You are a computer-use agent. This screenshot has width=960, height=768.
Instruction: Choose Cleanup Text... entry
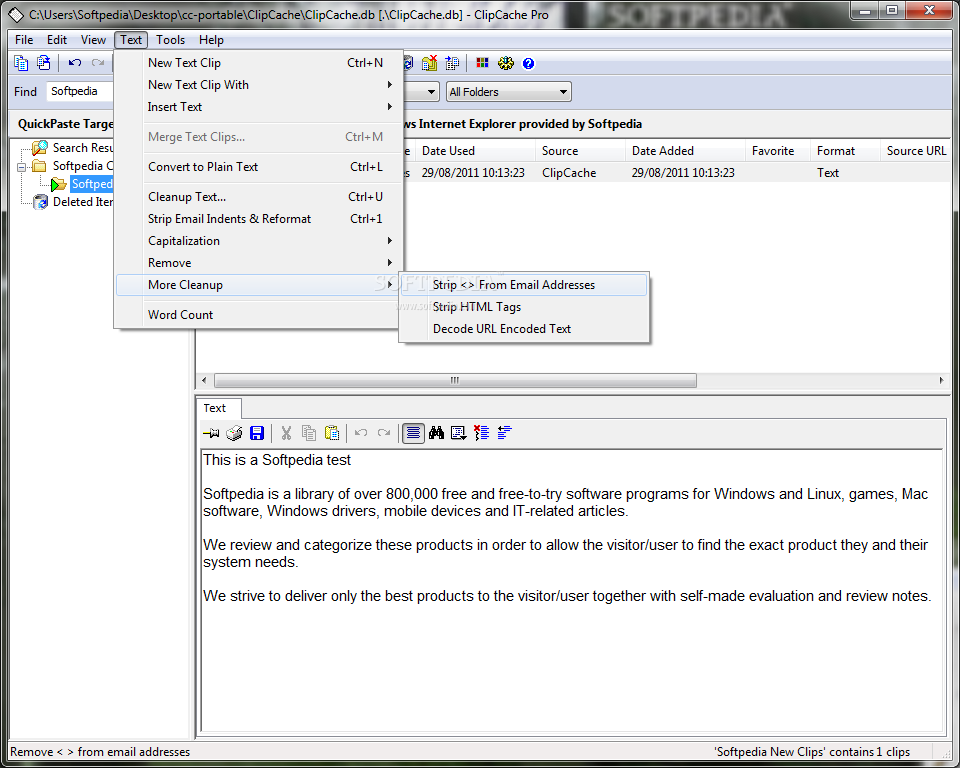(257, 197)
